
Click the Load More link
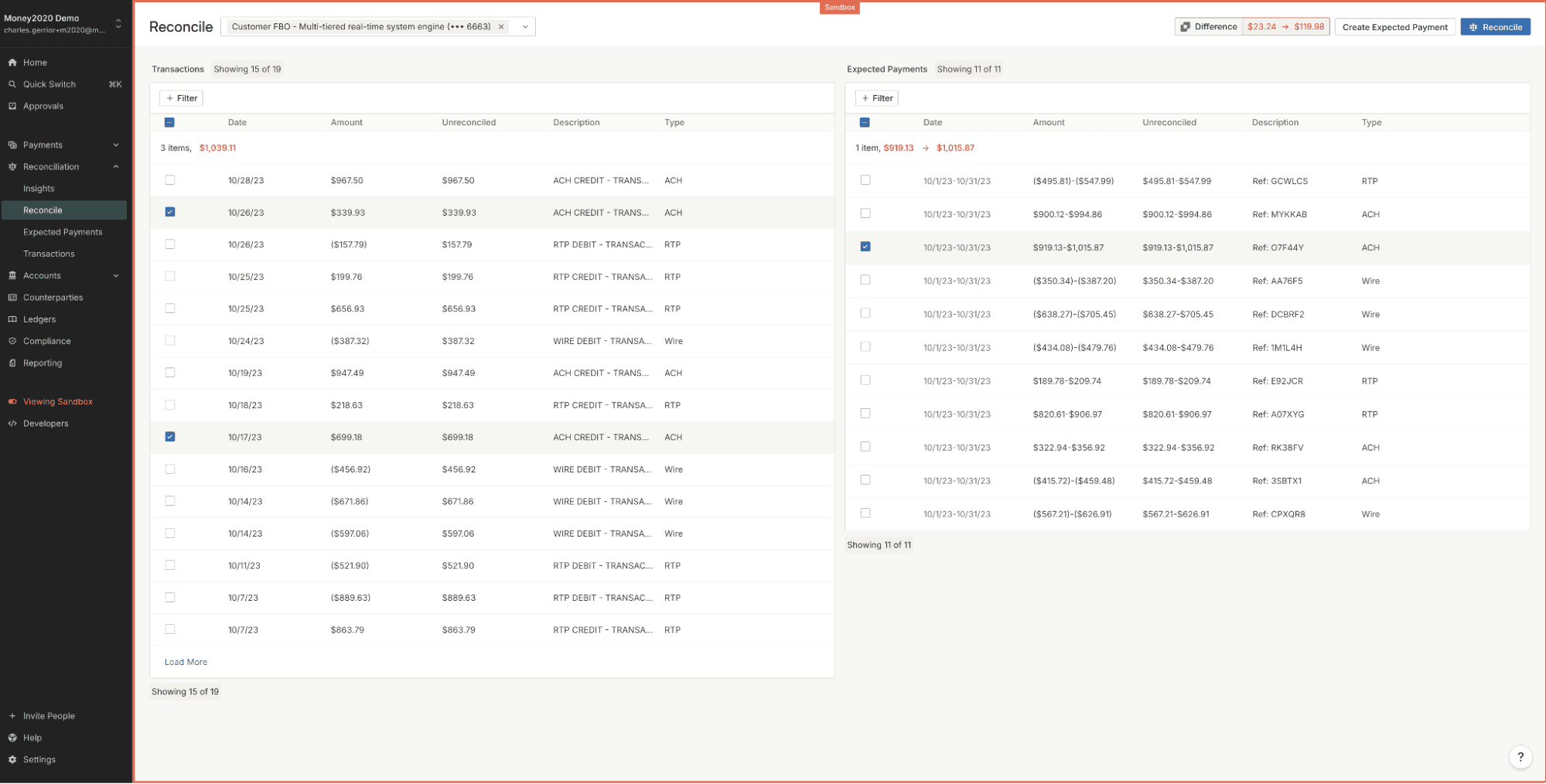point(186,663)
